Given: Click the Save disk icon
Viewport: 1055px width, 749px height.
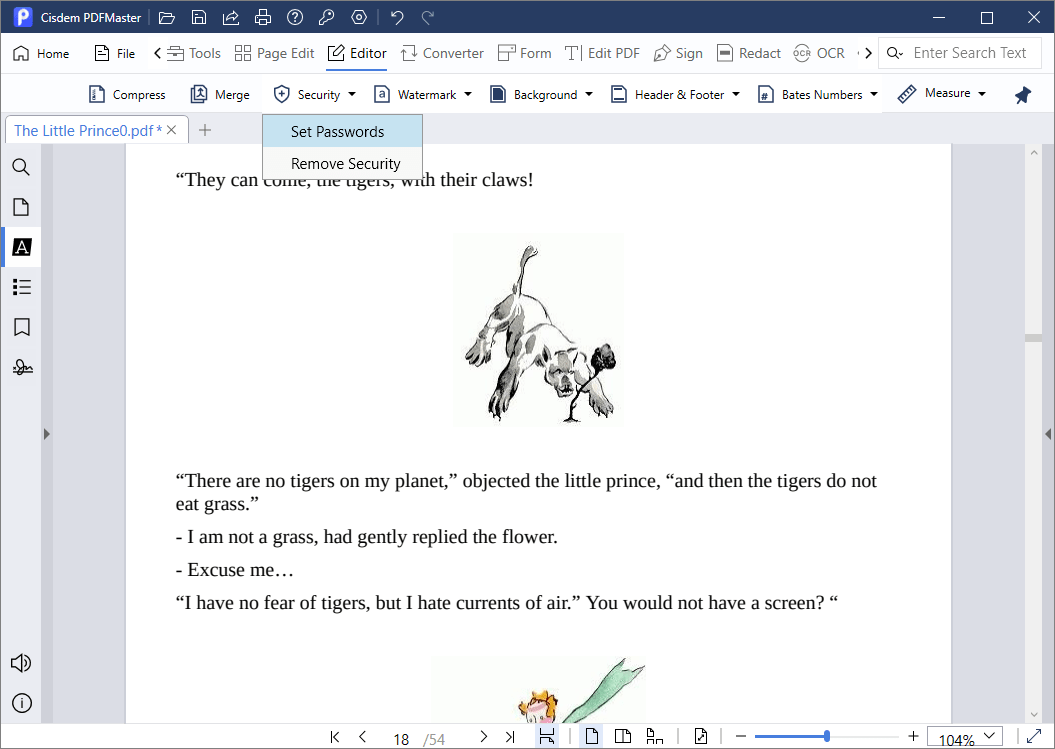Looking at the screenshot, I should click(x=198, y=17).
